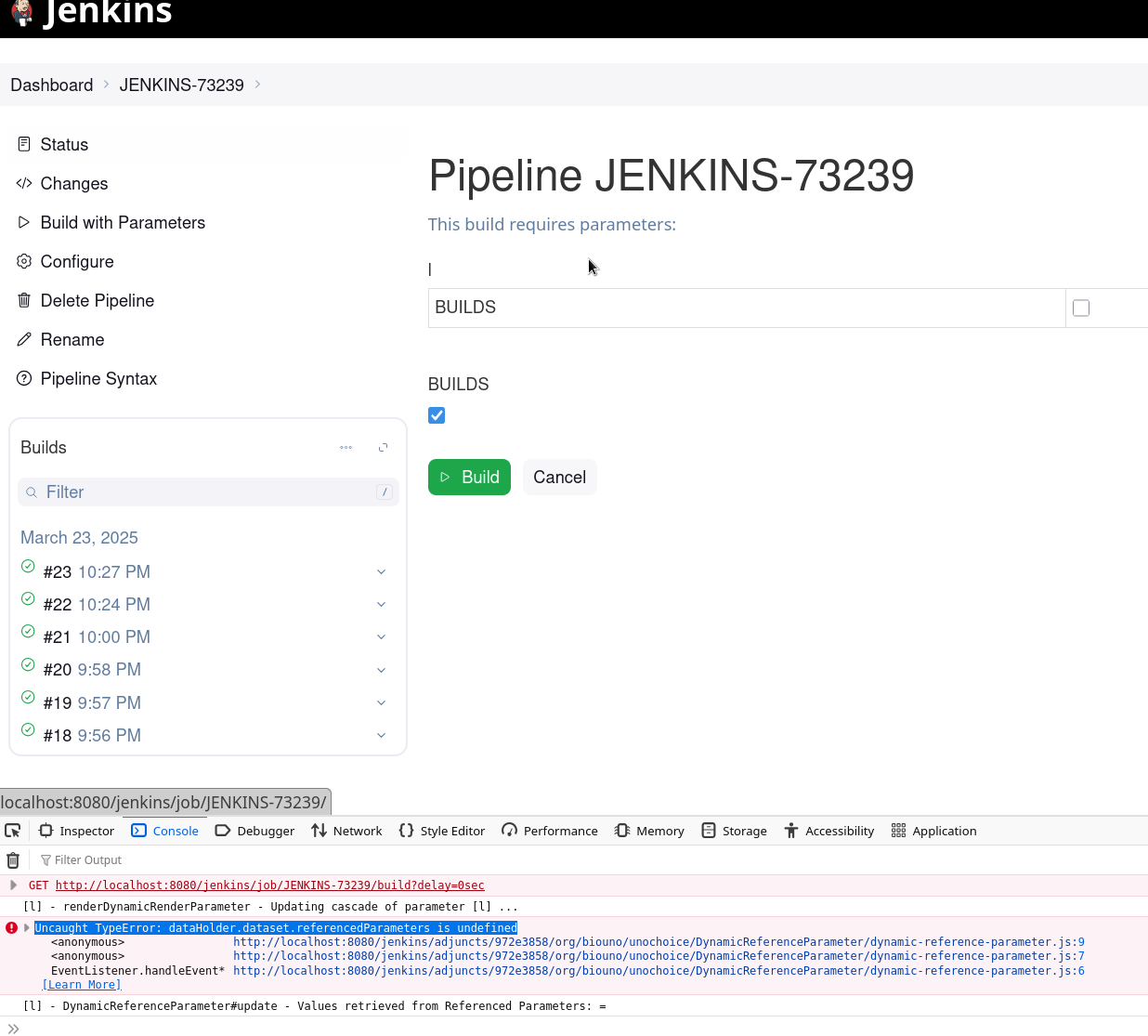
Task: Focus the Builds Filter search field
Action: [208, 492]
